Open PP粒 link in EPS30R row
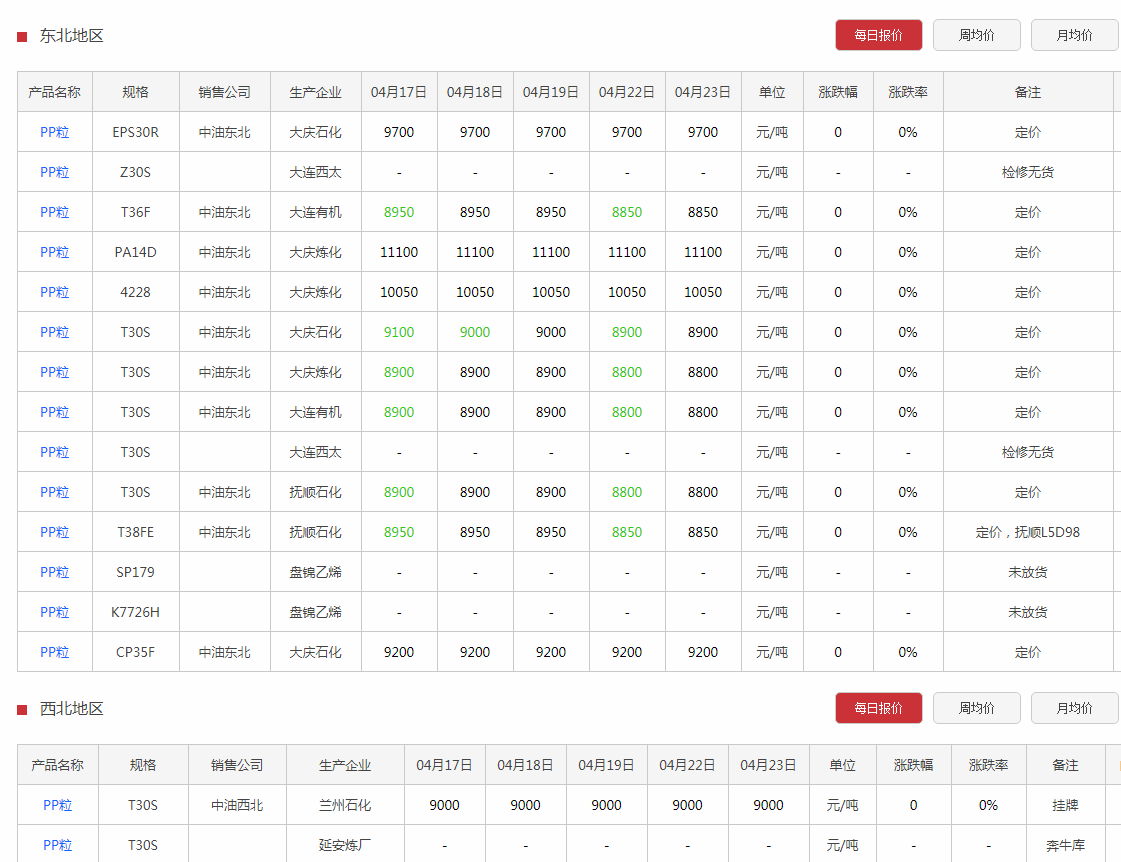Viewport: 1121px width, 862px height. point(54,132)
